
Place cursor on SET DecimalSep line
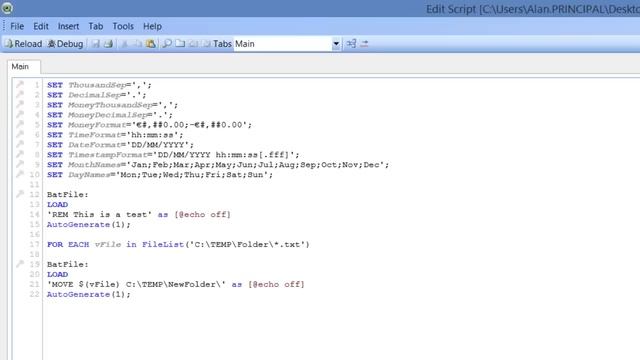tap(97, 95)
